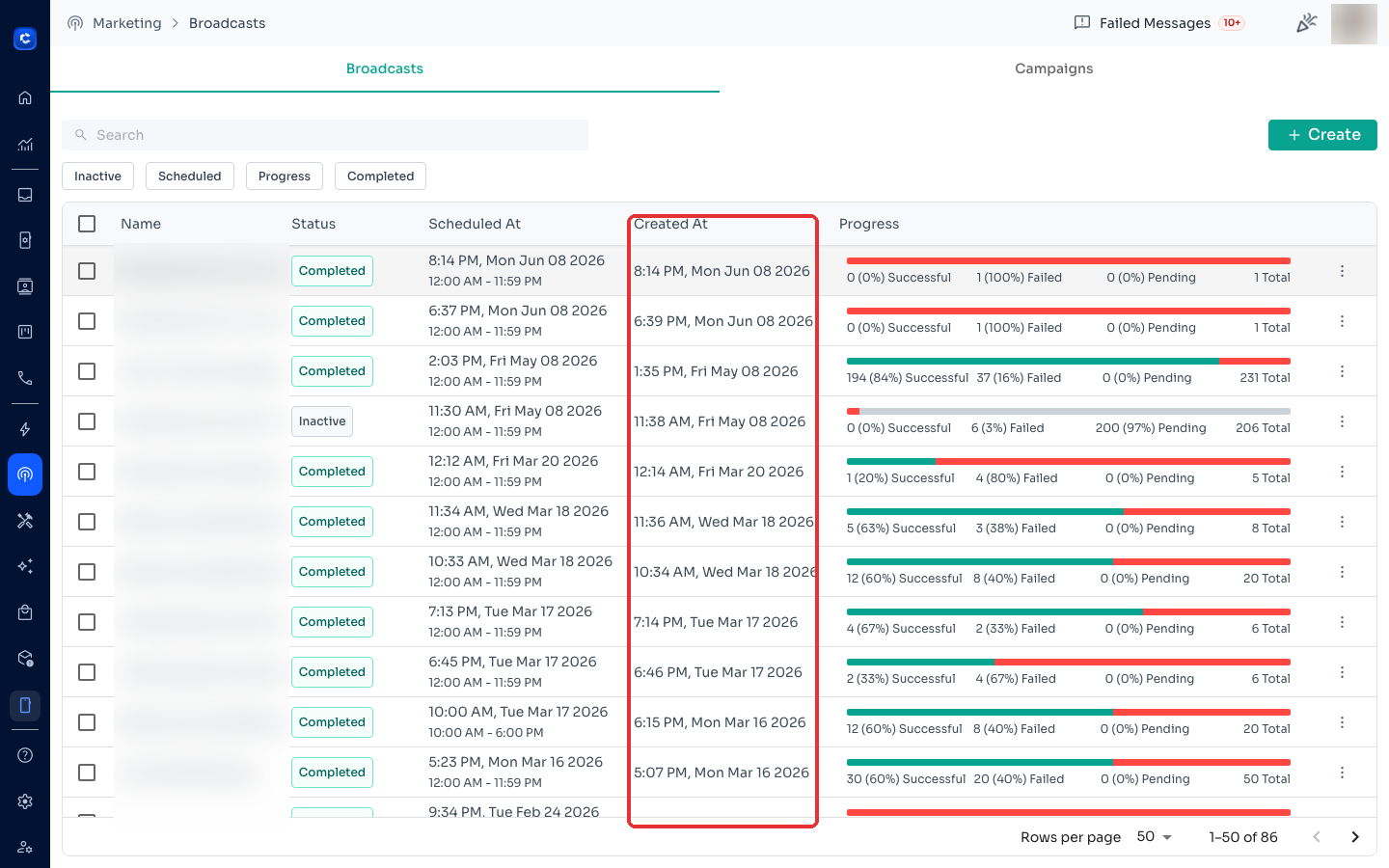
Task: Check the box for the Inactive broadcast row
Action: (x=87, y=421)
